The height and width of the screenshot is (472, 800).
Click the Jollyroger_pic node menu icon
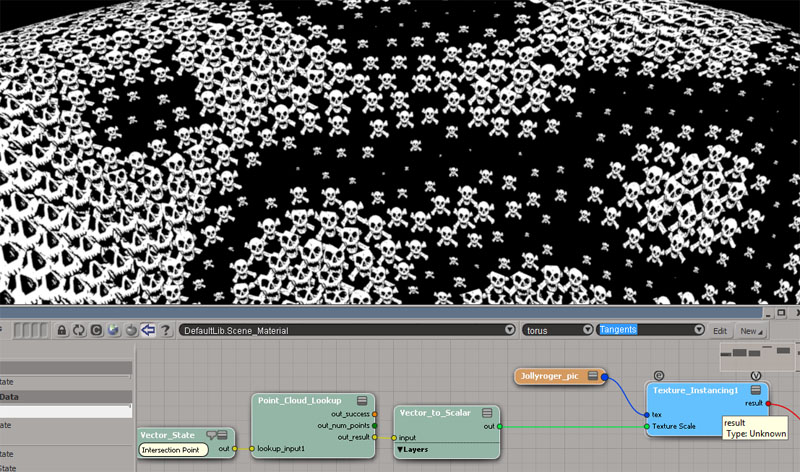pyautogui.click(x=593, y=376)
